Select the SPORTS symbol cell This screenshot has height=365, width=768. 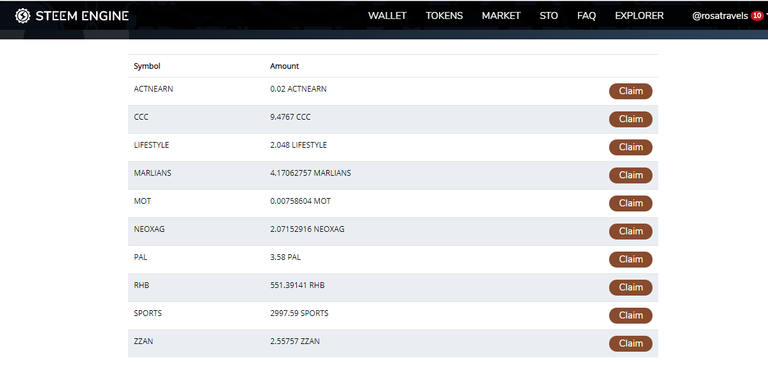point(148,313)
